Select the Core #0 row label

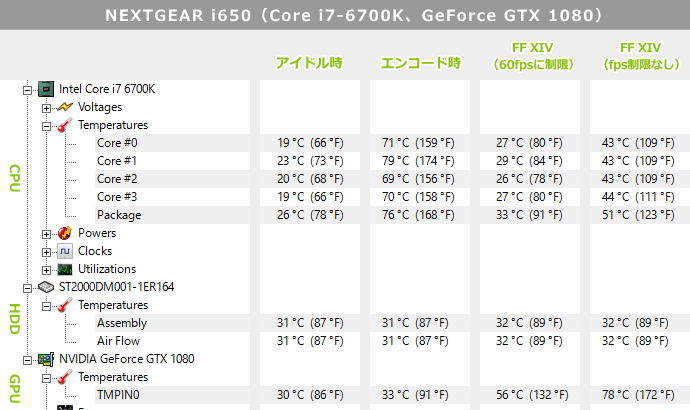tap(117, 143)
